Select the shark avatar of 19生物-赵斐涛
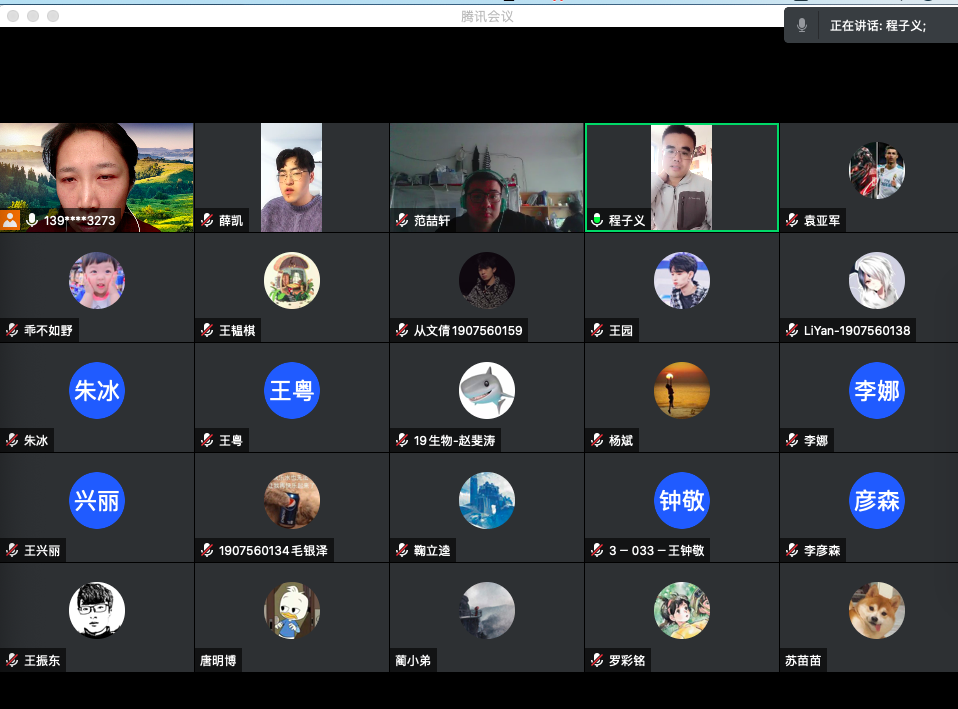This screenshot has height=709, width=958. pos(486,390)
